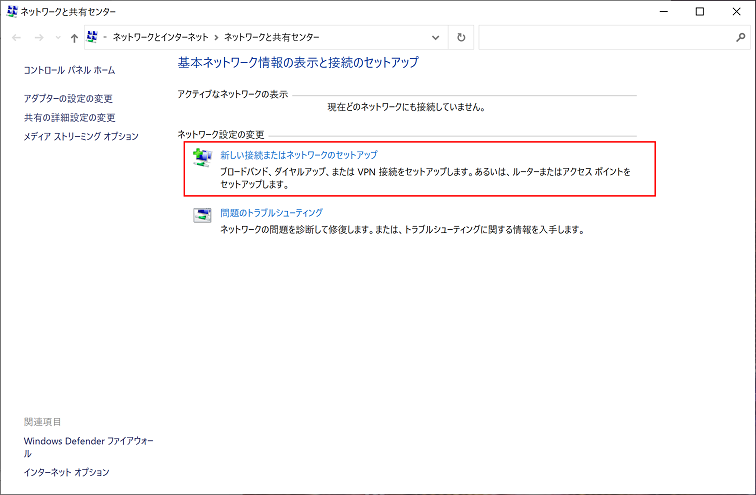Click the window icon in the title bar
This screenshot has height=495, width=756.
(11, 11)
